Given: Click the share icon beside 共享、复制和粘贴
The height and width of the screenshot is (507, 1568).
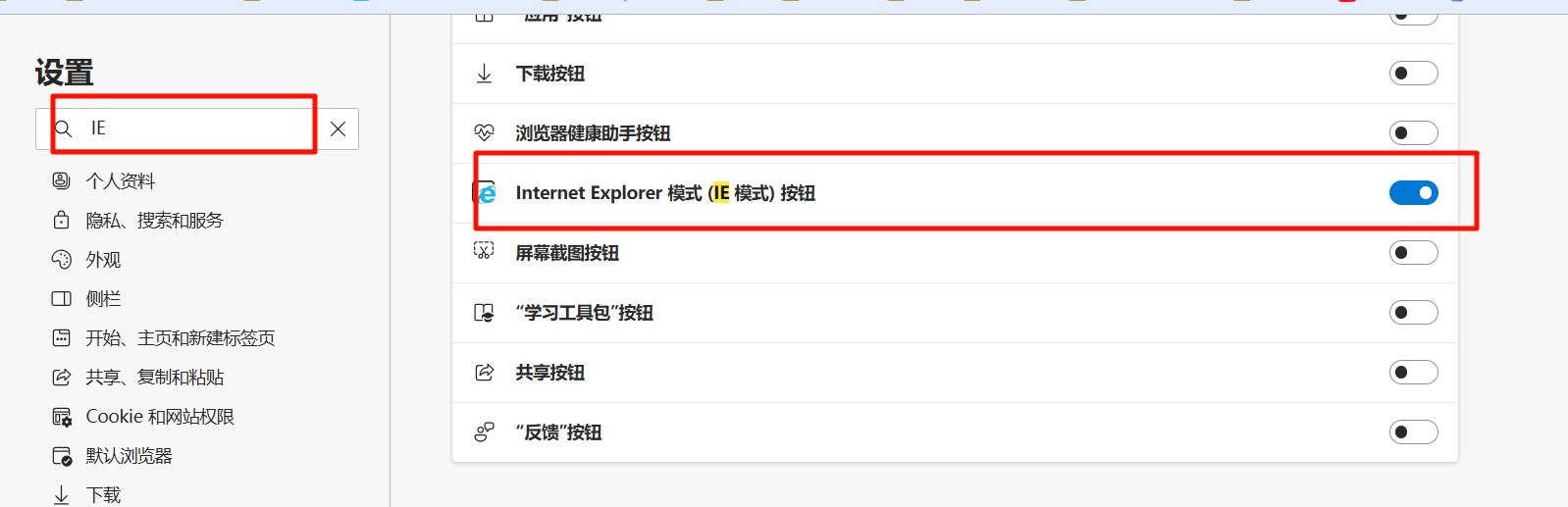Looking at the screenshot, I should [61, 377].
